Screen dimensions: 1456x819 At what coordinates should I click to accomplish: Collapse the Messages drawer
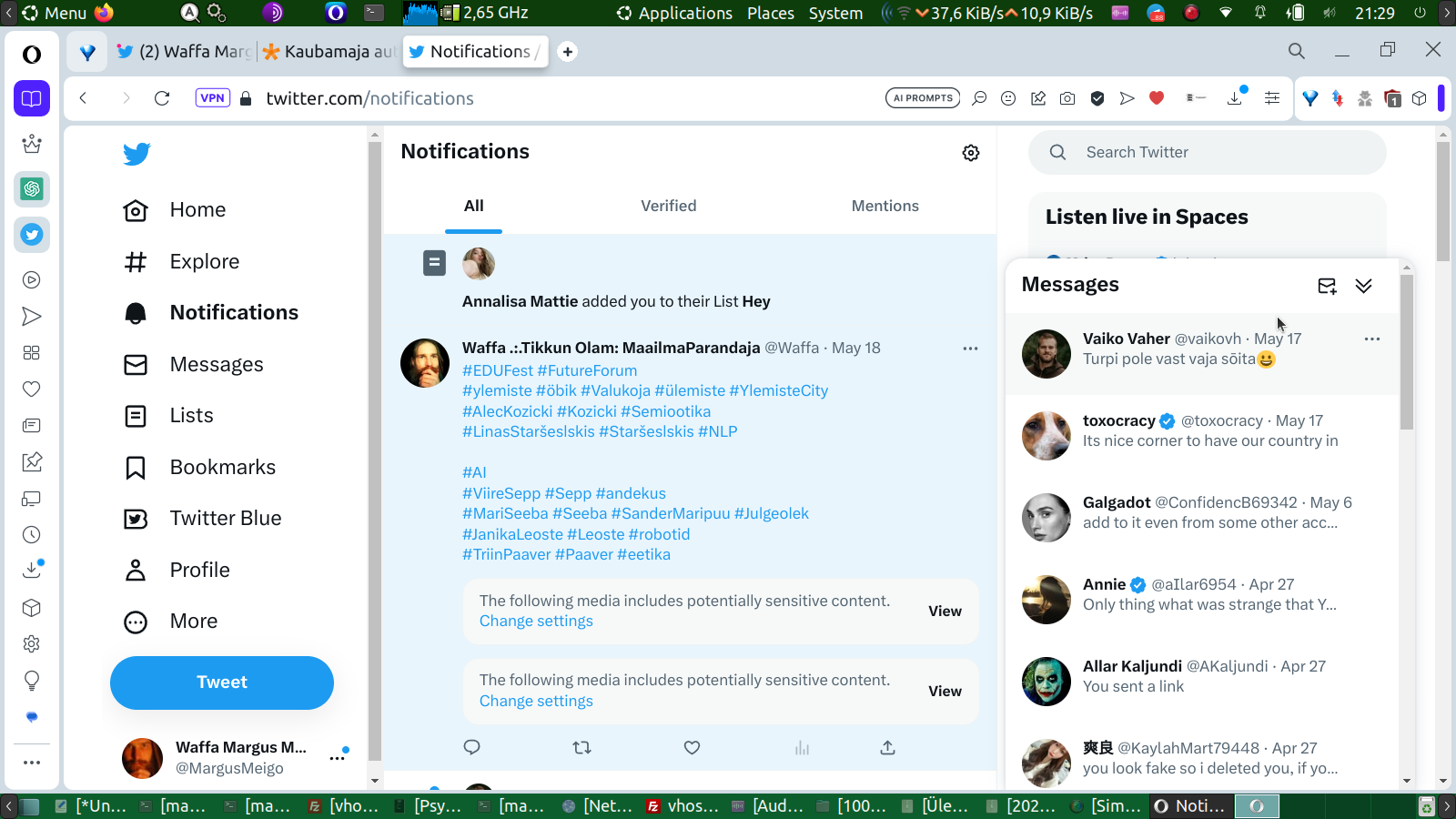(1363, 286)
